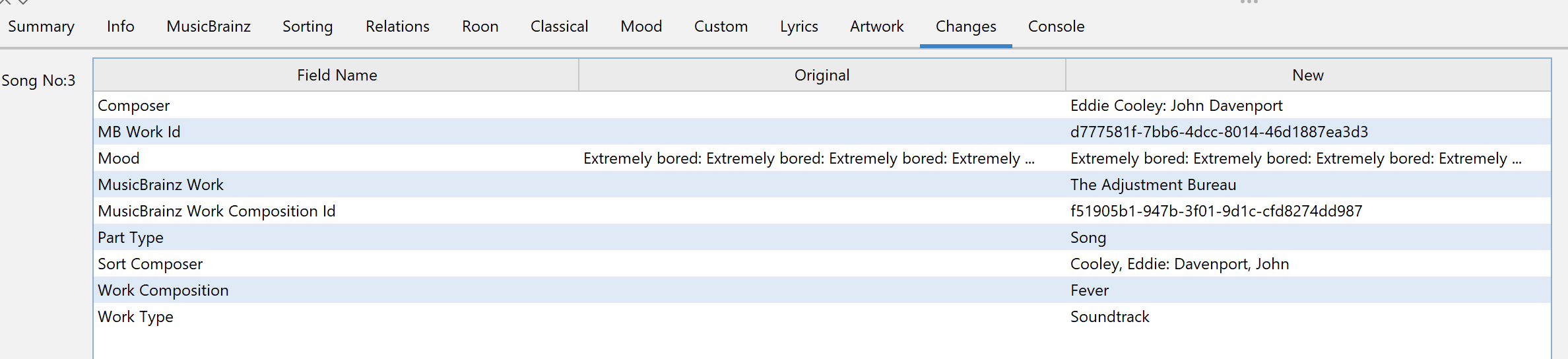This screenshot has height=359, width=1568.
Task: Open the Mood tab
Action: click(x=641, y=26)
